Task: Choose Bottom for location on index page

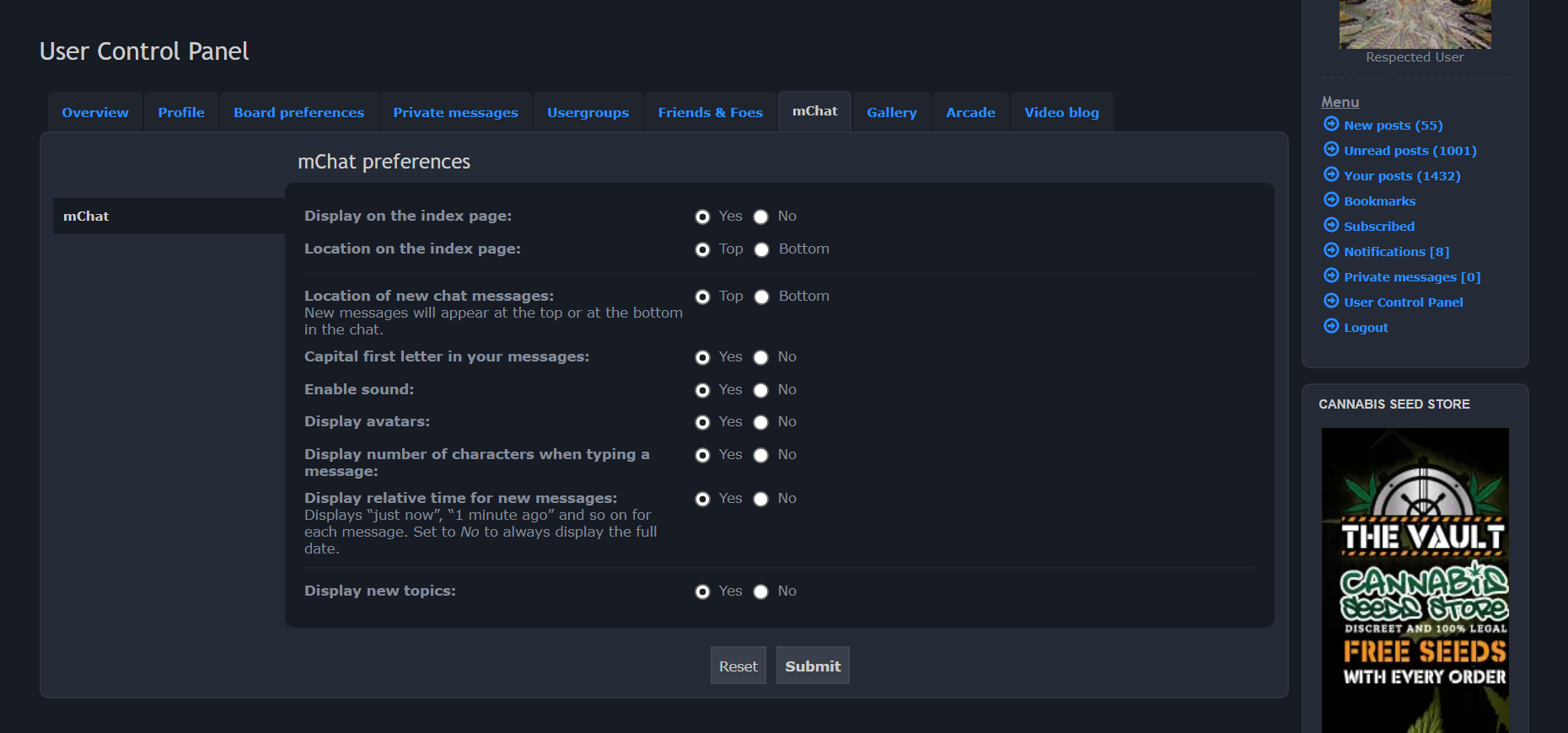Action: click(762, 250)
